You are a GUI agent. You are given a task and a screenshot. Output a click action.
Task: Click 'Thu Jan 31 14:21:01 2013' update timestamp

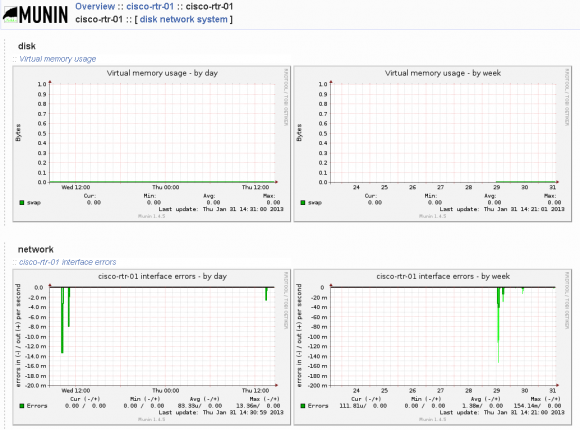point(524,209)
